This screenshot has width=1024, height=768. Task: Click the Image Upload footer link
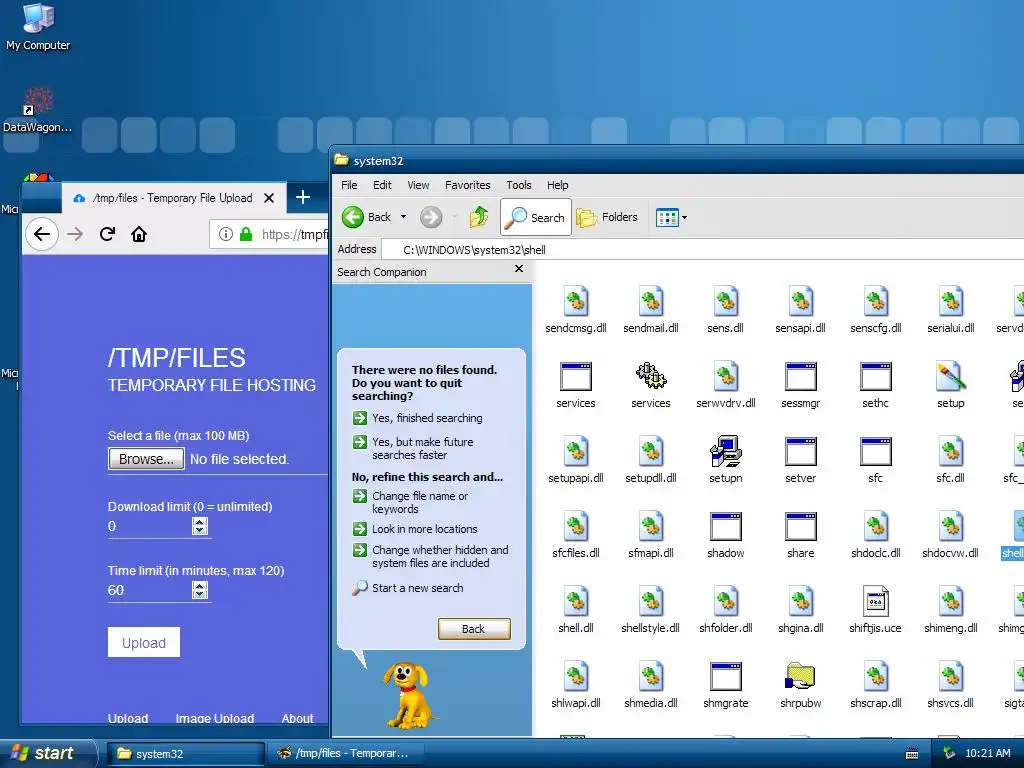point(214,718)
